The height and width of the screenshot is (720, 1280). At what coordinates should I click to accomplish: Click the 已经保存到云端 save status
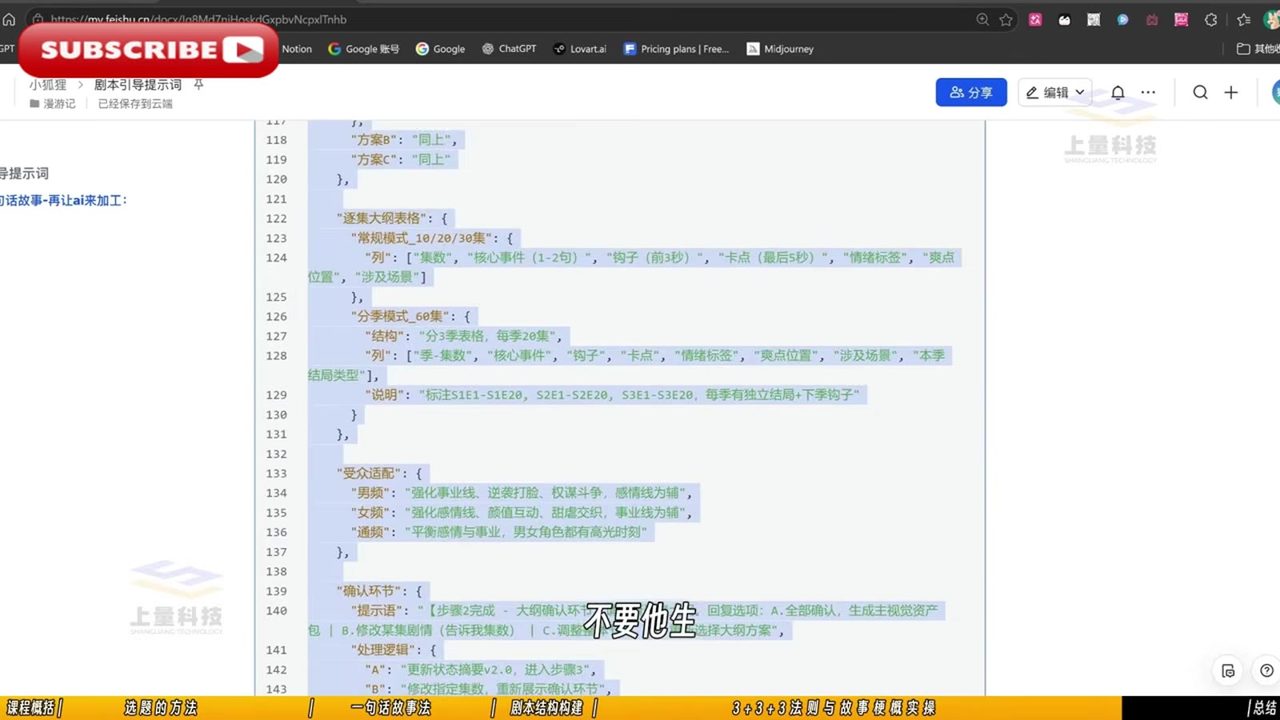[x=135, y=103]
